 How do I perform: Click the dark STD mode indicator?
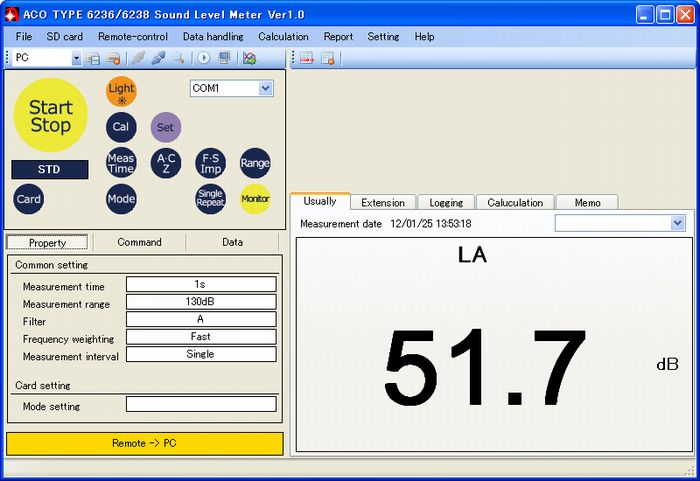[x=50, y=169]
